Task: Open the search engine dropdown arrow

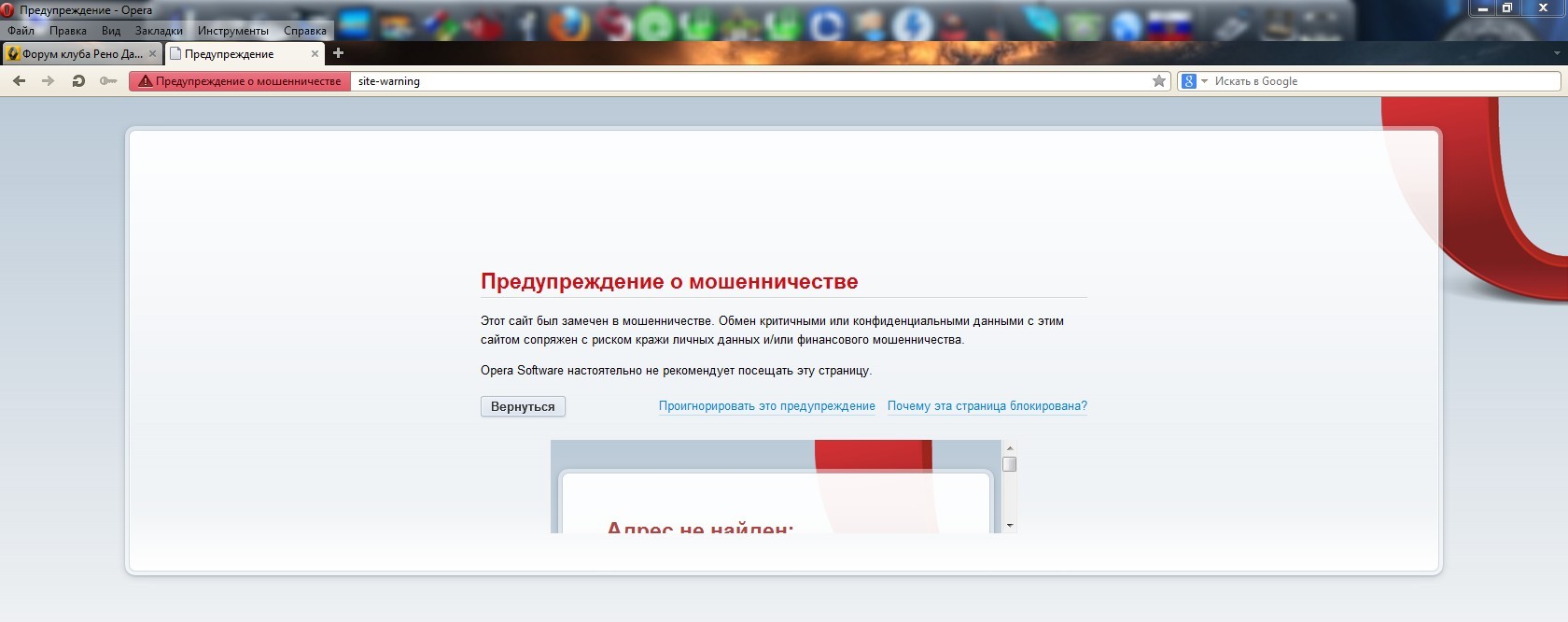Action: [x=1204, y=81]
